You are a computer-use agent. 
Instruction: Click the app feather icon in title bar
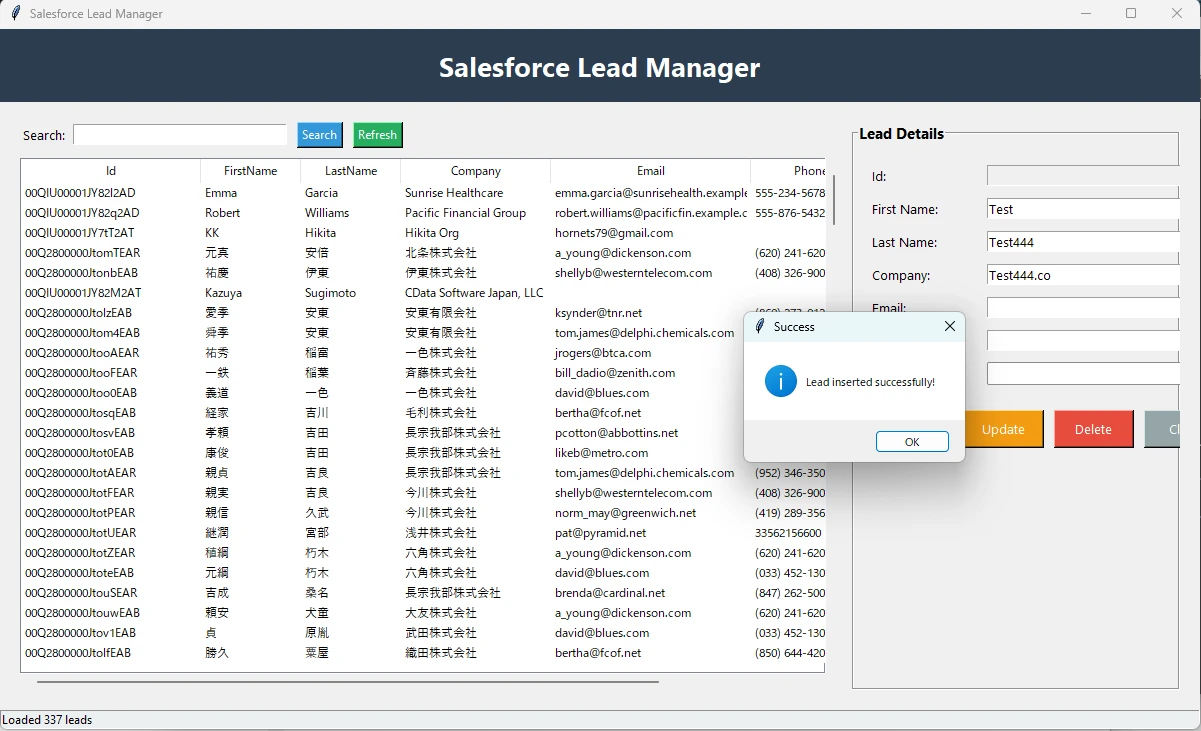click(15, 14)
